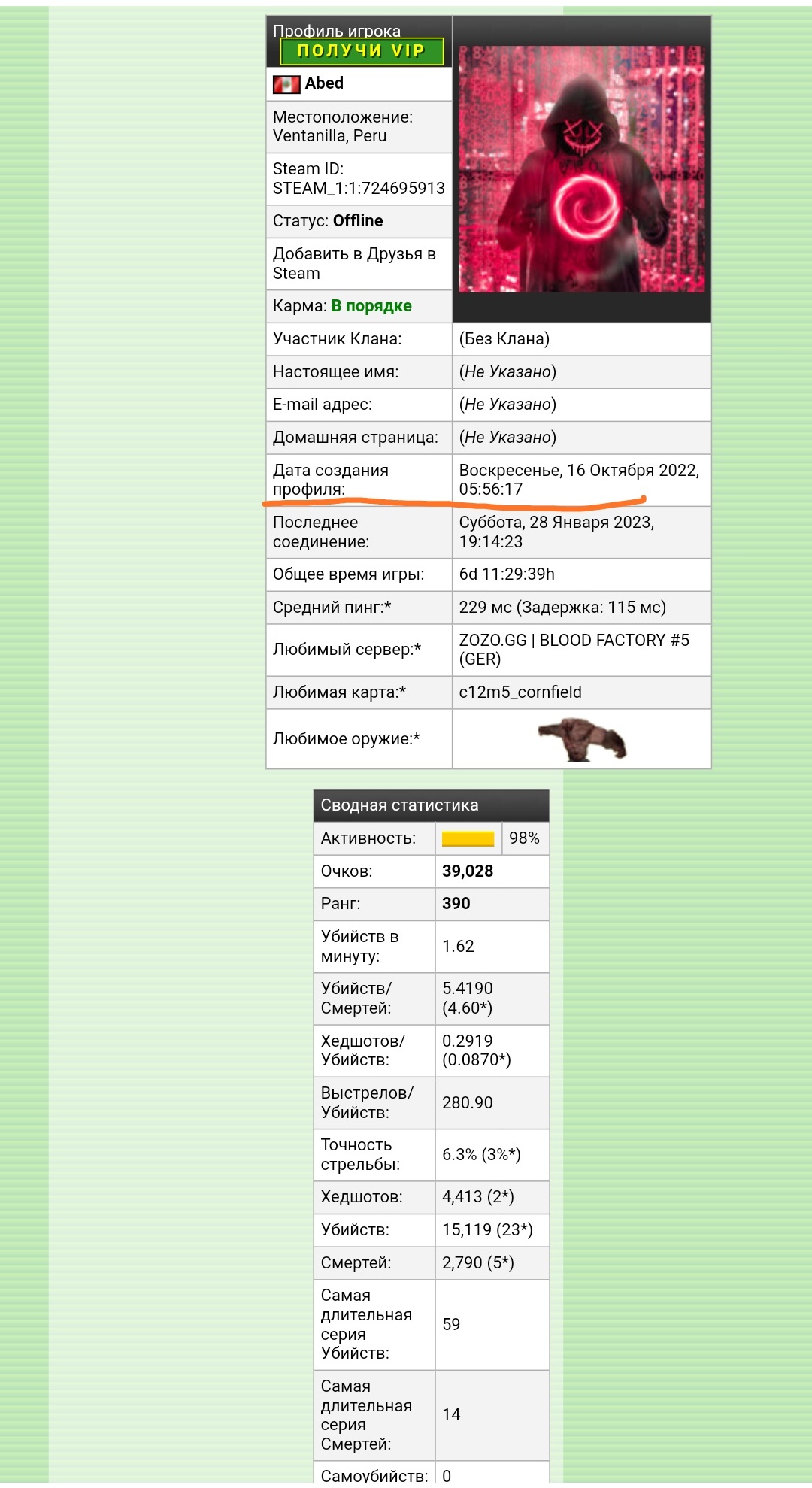Click the 39,028 points value
The height and width of the screenshot is (1488, 812).
tap(468, 871)
